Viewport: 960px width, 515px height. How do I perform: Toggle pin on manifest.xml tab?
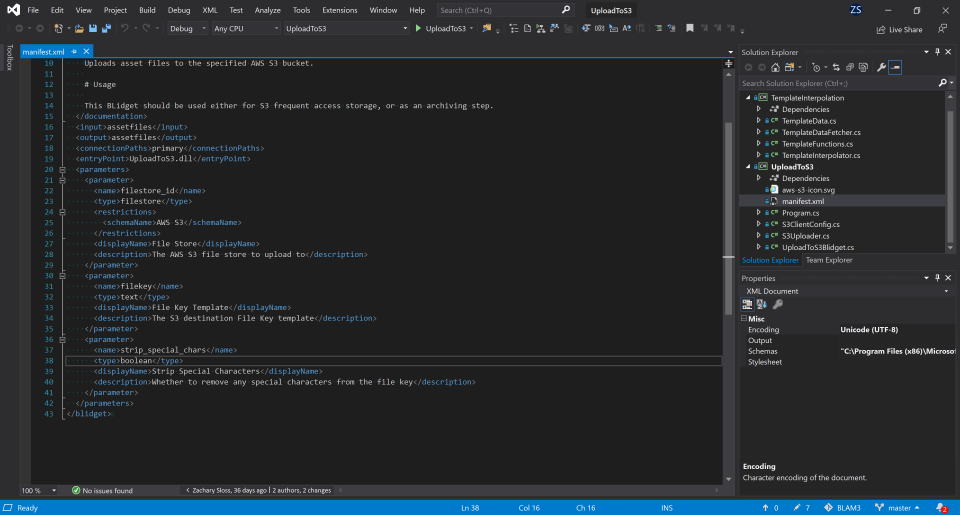pos(74,51)
